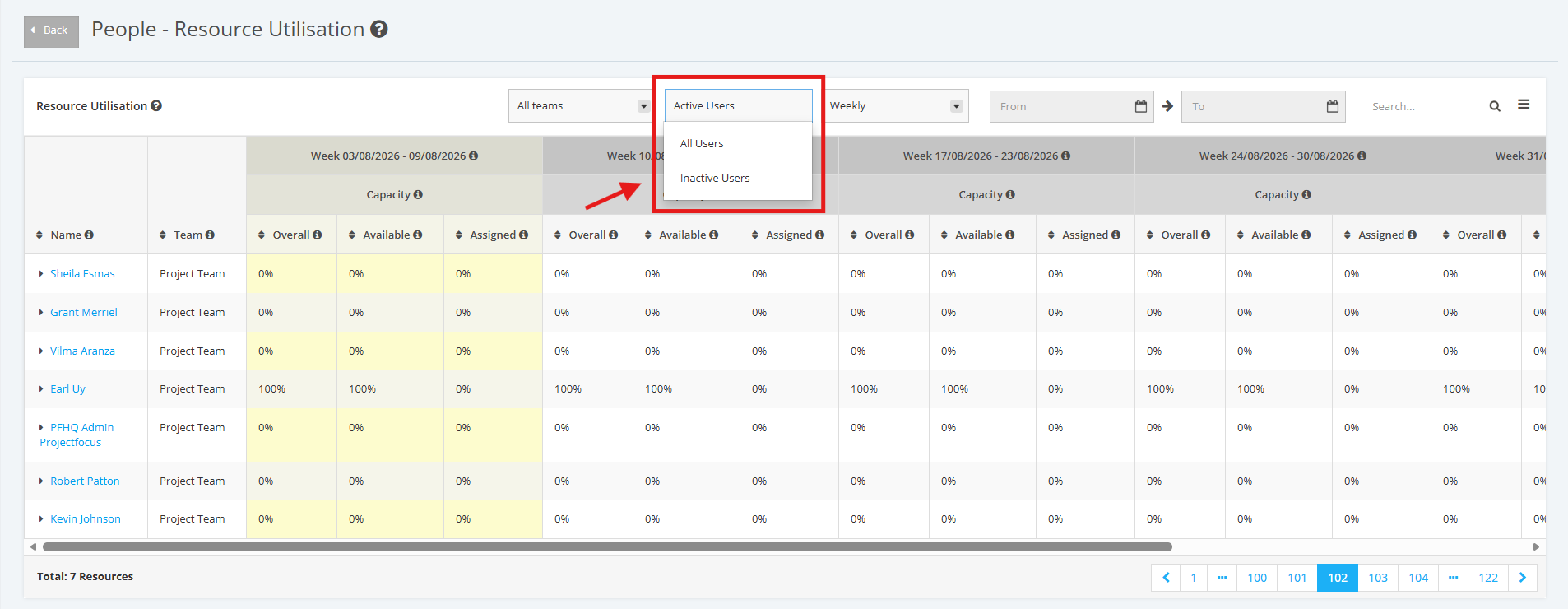The width and height of the screenshot is (1568, 609).
Task: Click info icon next to Name header
Action: click(x=89, y=235)
